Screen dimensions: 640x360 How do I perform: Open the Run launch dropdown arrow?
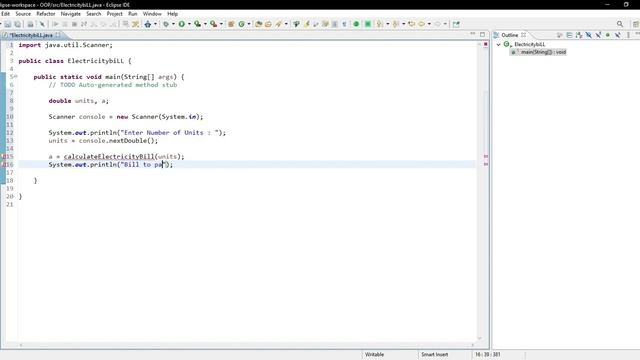coord(189,24)
